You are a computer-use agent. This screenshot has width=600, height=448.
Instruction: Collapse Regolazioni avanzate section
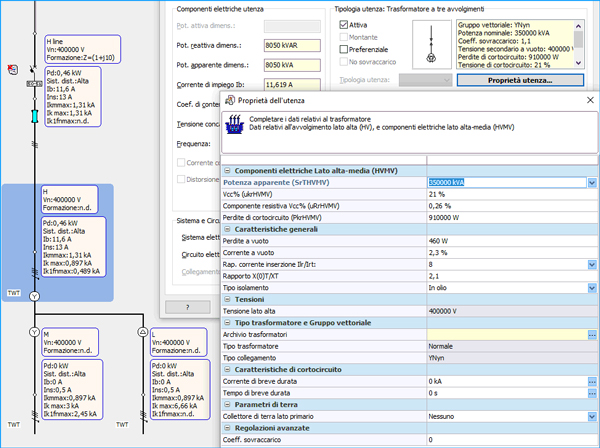(227, 428)
